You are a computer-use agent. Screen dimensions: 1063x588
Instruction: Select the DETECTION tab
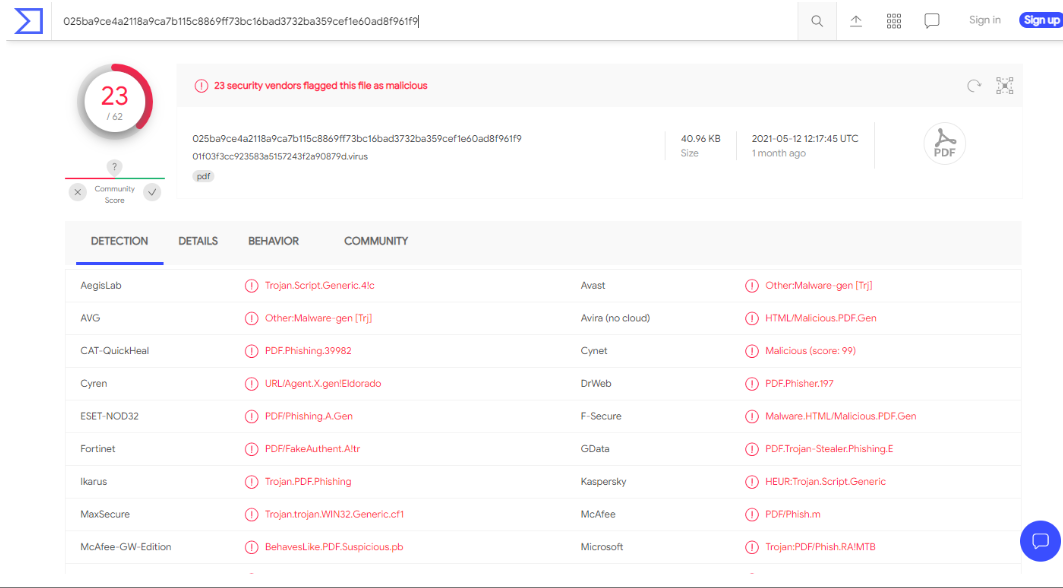tap(119, 241)
